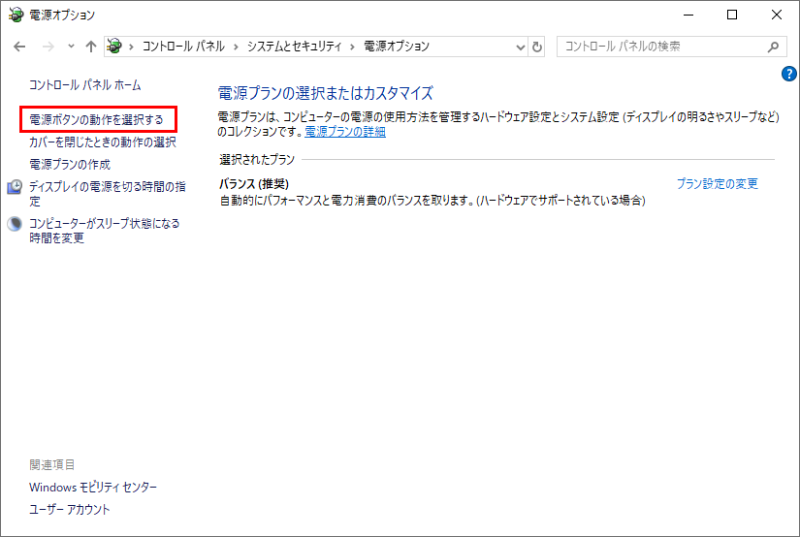Open Windows モビリティ センター link
The height and width of the screenshot is (537, 800).
[93, 487]
